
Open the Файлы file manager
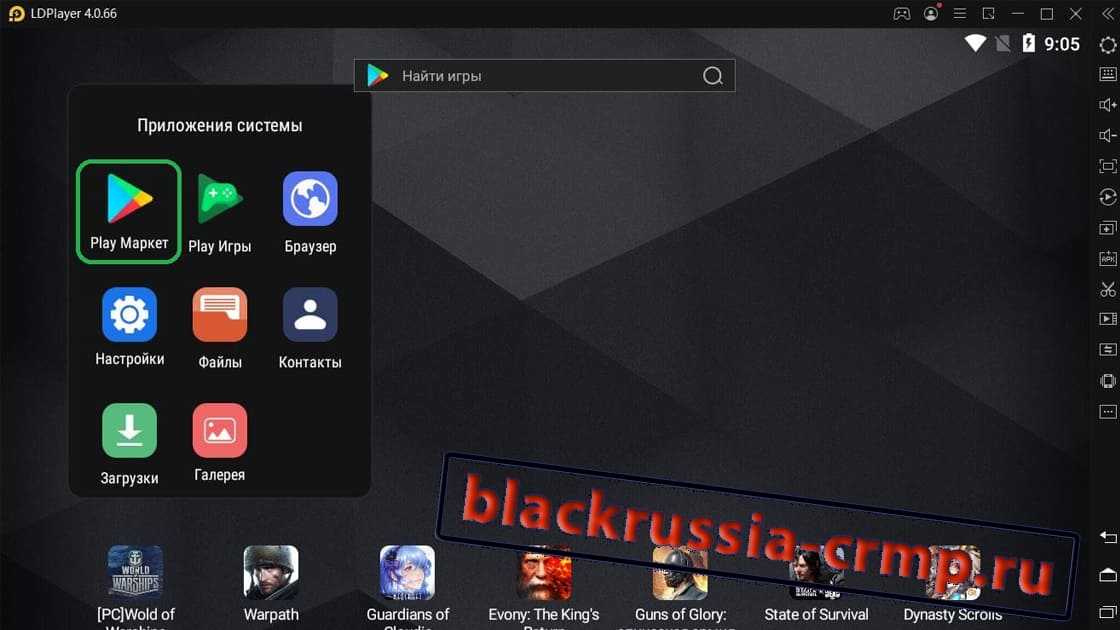219,326
